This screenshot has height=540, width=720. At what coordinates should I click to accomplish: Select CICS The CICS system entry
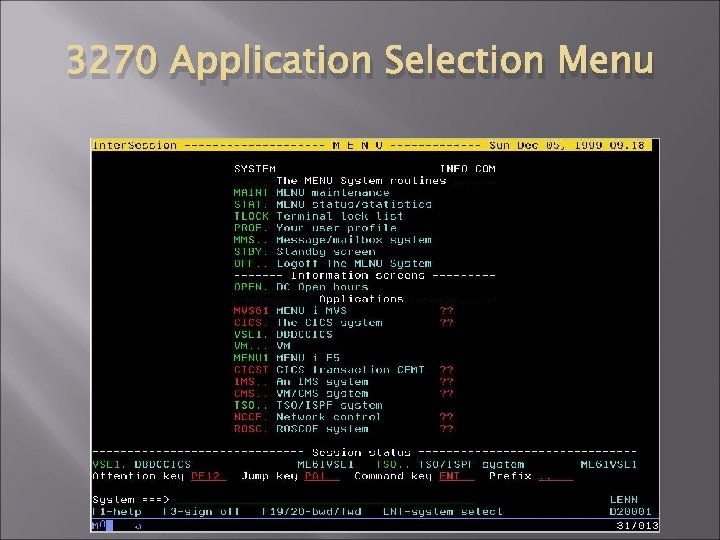click(x=343, y=323)
